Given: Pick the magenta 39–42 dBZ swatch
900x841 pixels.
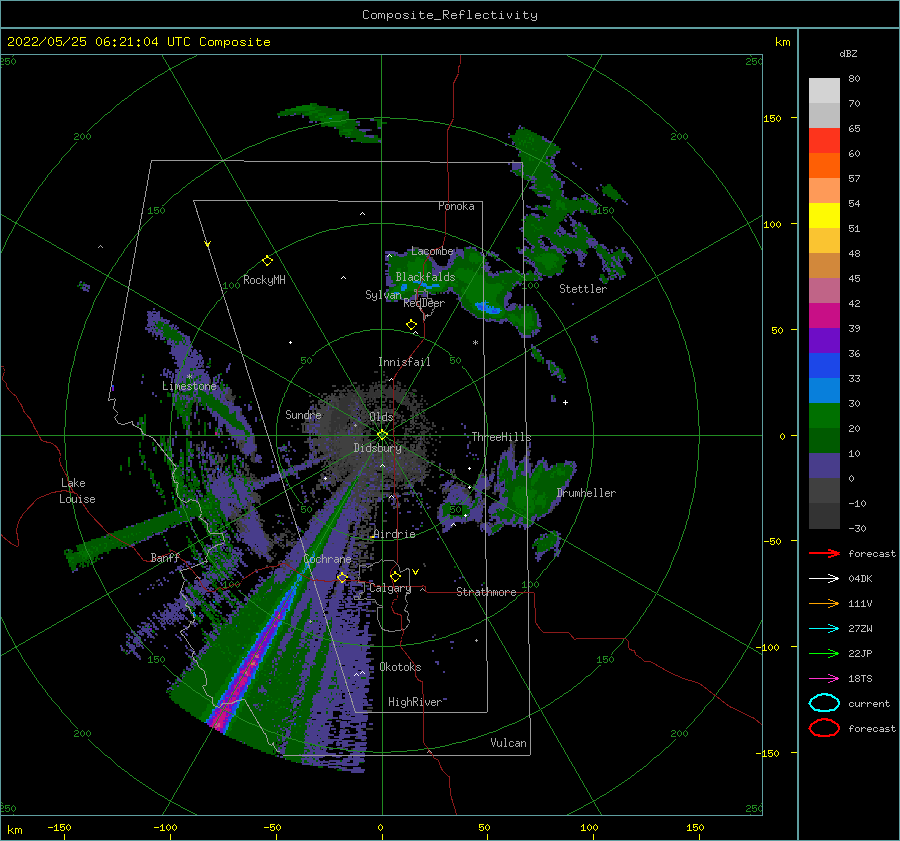Looking at the screenshot, I should [824, 316].
